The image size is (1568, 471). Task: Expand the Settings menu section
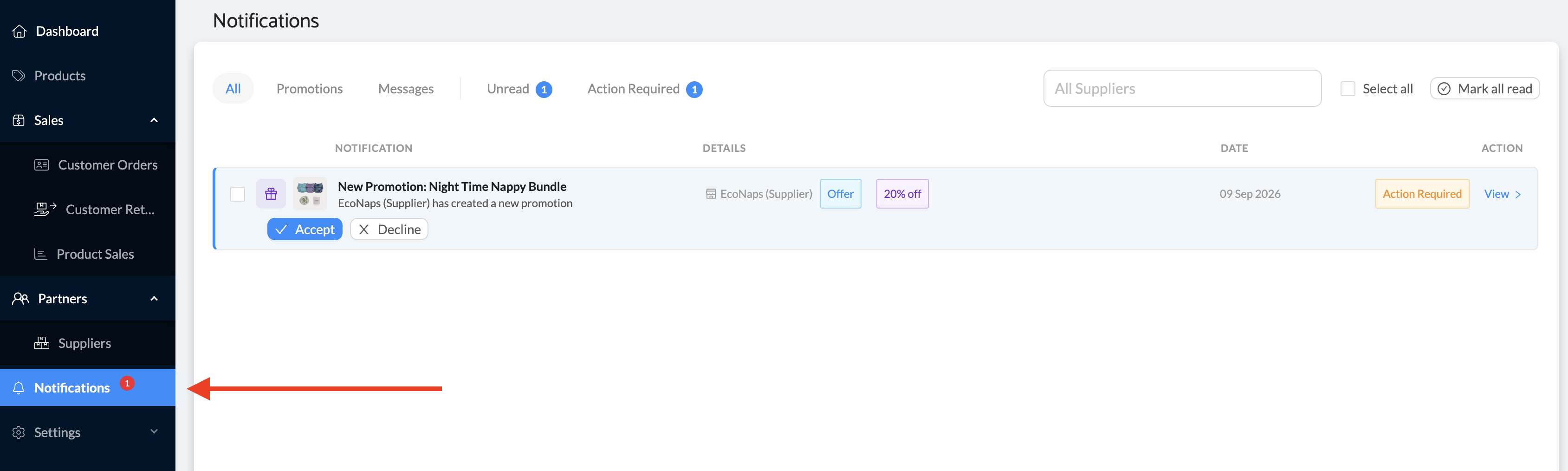[154, 432]
